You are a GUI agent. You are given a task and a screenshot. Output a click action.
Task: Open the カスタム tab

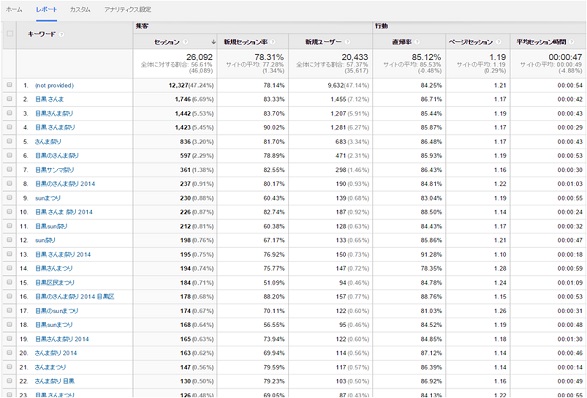click(x=80, y=10)
